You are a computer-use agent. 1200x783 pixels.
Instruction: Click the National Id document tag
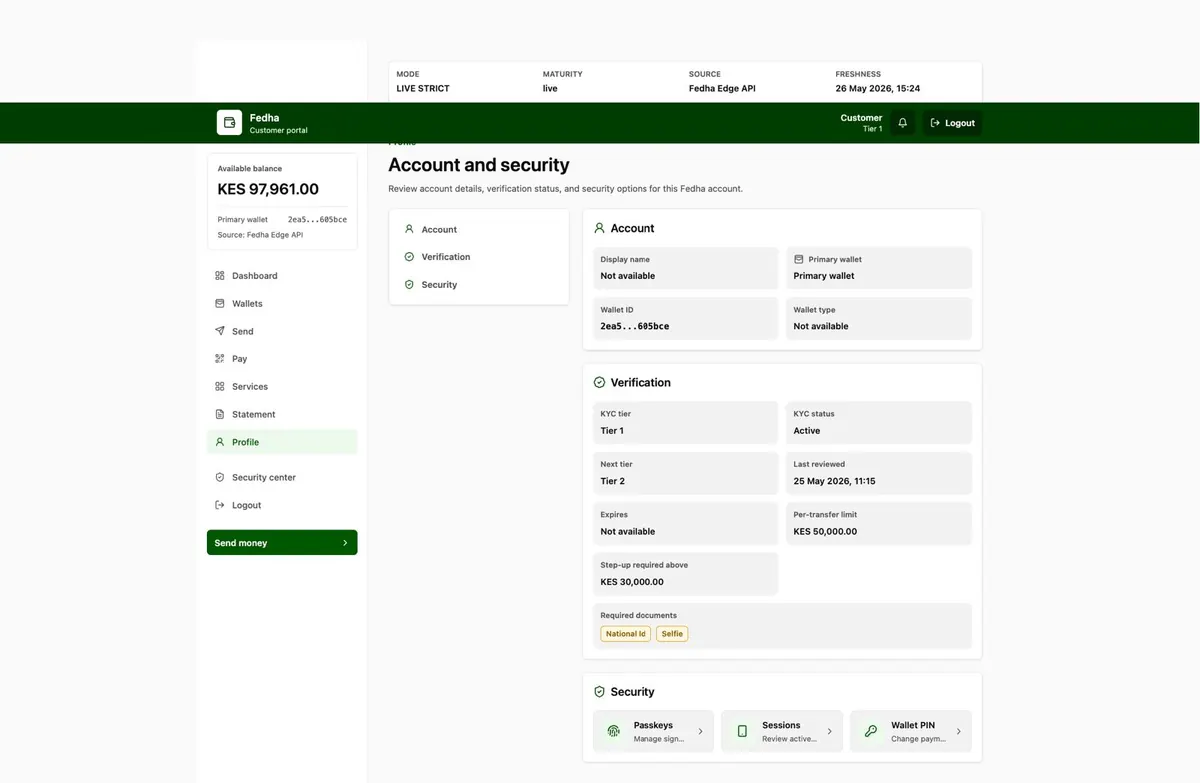[626, 634]
